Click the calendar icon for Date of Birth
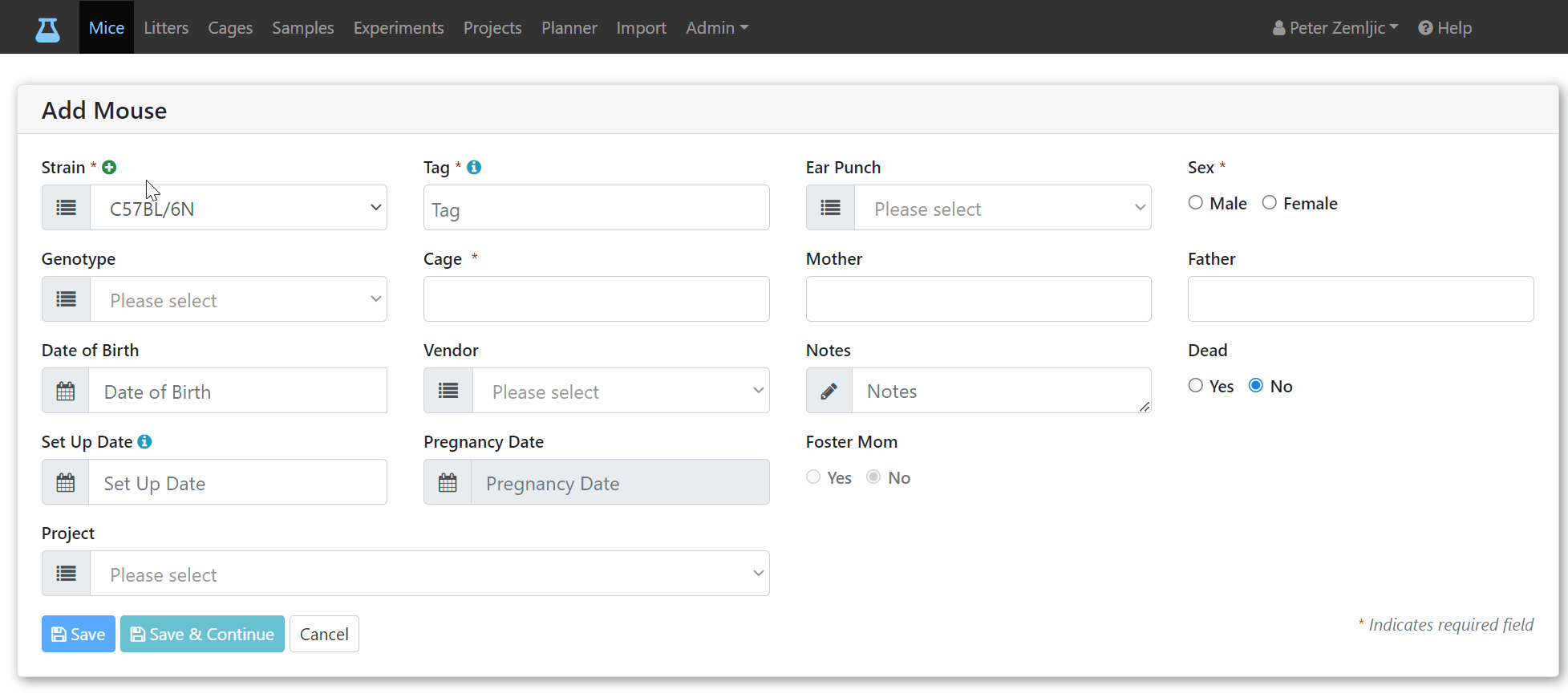 66,391
